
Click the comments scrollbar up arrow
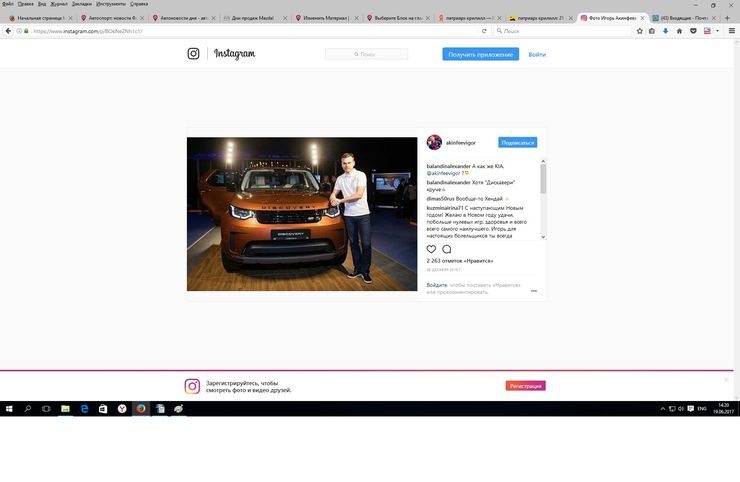[543, 161]
